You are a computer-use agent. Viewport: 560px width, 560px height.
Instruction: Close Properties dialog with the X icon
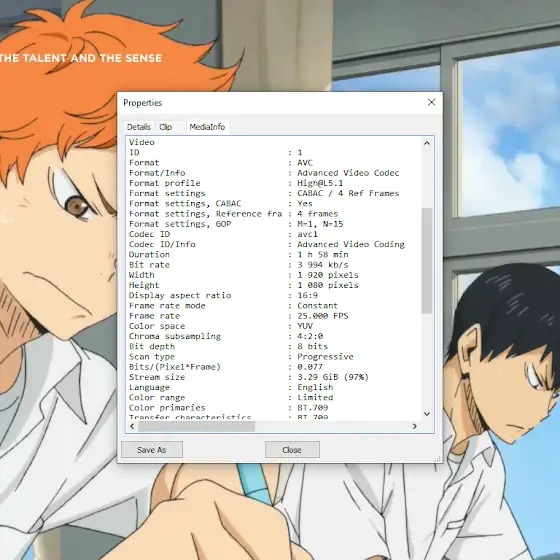point(431,102)
